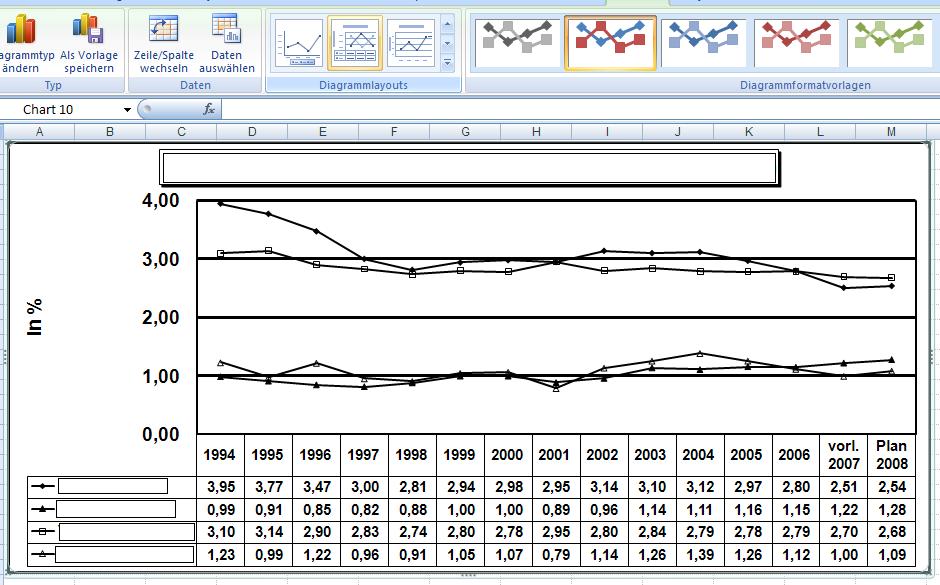Viewport: 940px width, 585px height.
Task: Apply the green chart style
Action: coord(890,40)
